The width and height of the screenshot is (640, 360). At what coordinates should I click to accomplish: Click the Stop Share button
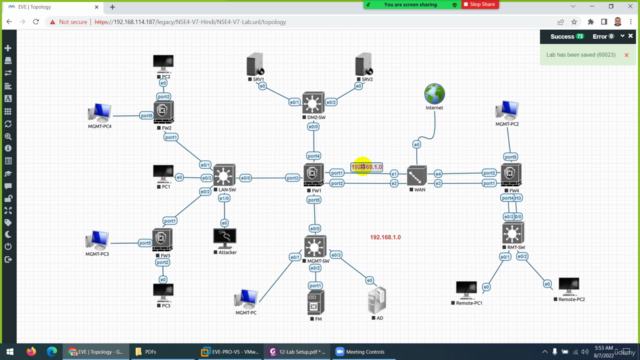coord(480,4)
